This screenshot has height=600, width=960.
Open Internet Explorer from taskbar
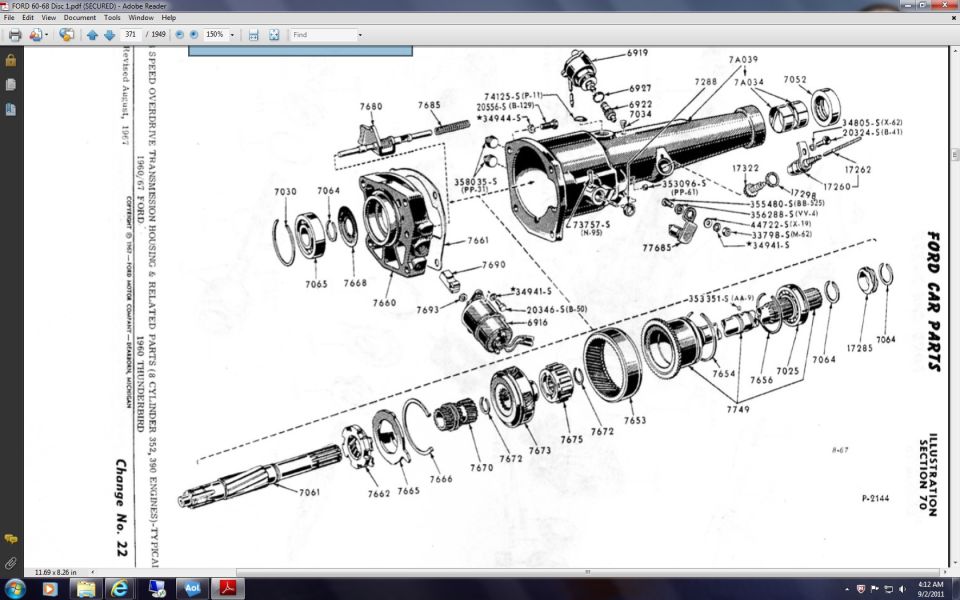tap(121, 589)
